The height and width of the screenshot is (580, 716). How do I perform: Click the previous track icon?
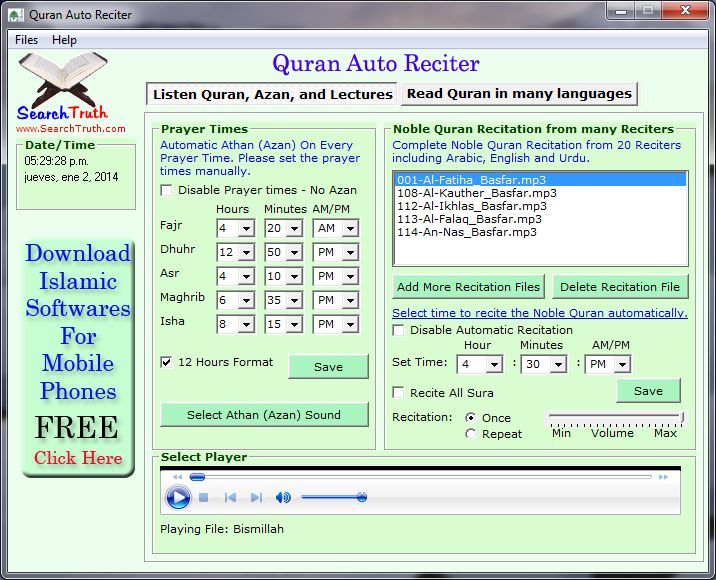[230, 497]
